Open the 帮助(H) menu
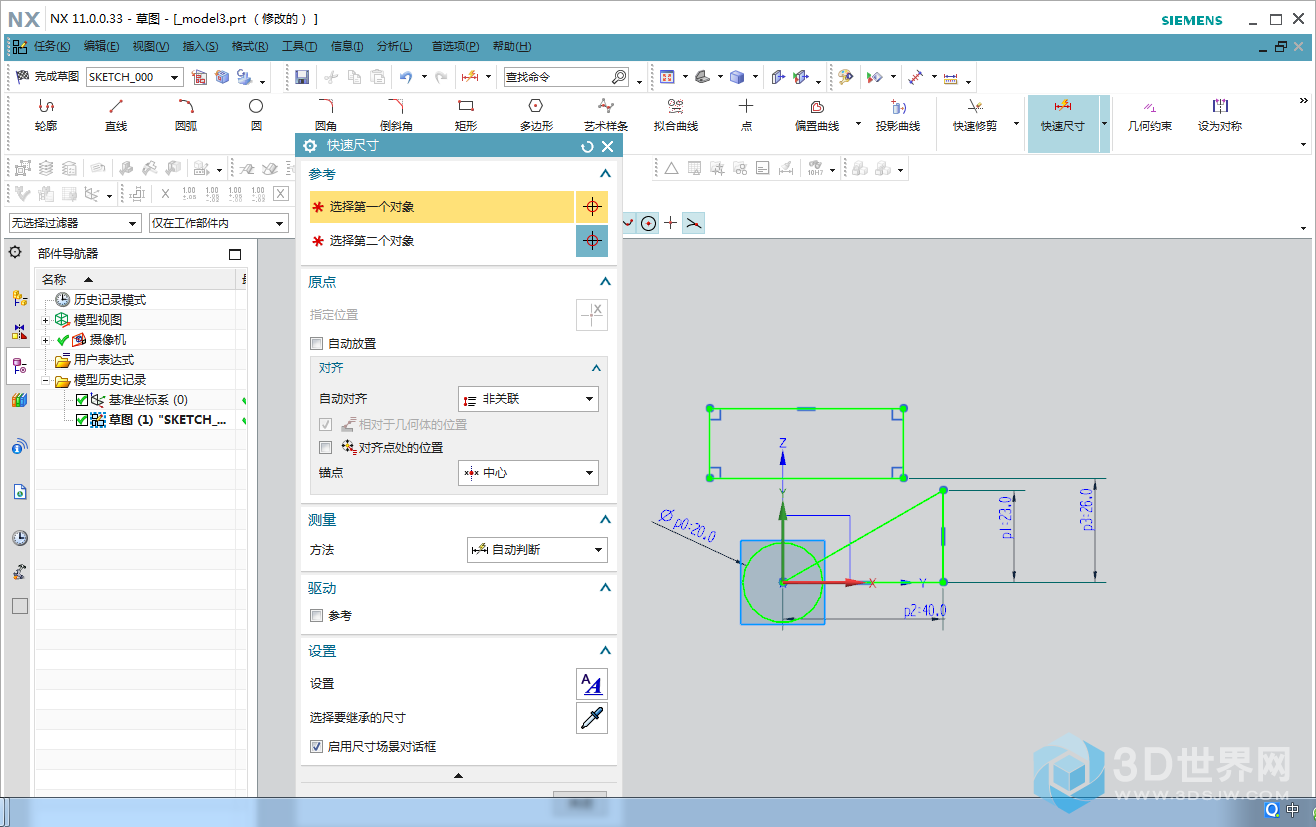1316x827 pixels. click(512, 46)
